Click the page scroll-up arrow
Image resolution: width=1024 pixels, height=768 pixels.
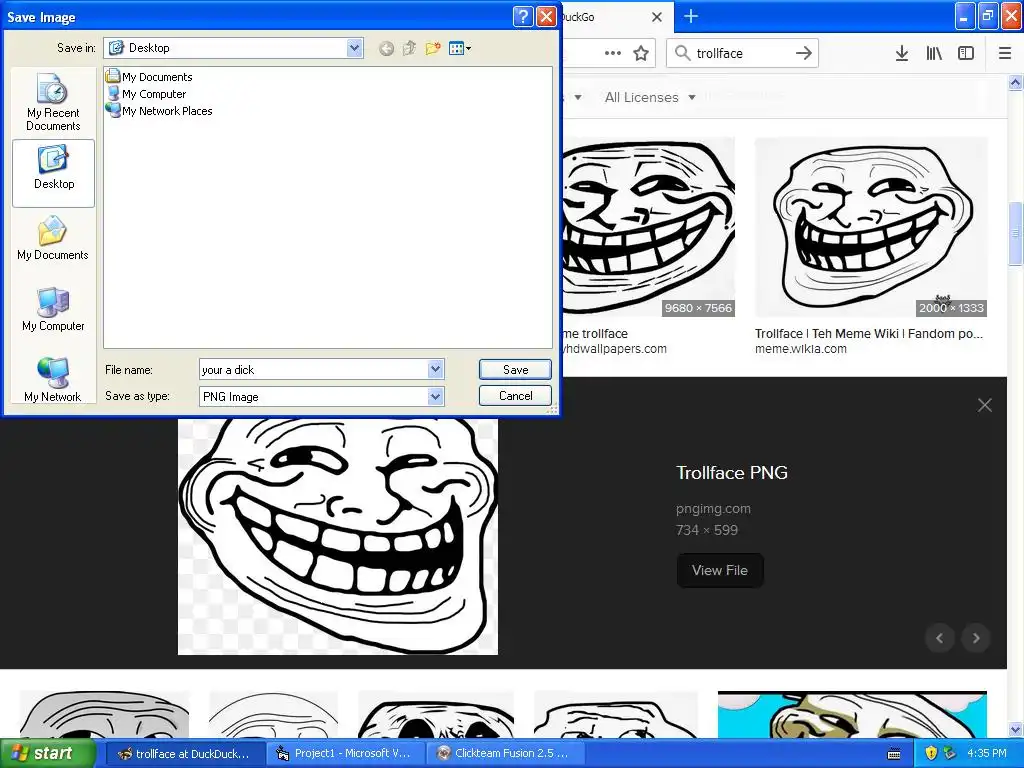(x=1016, y=82)
